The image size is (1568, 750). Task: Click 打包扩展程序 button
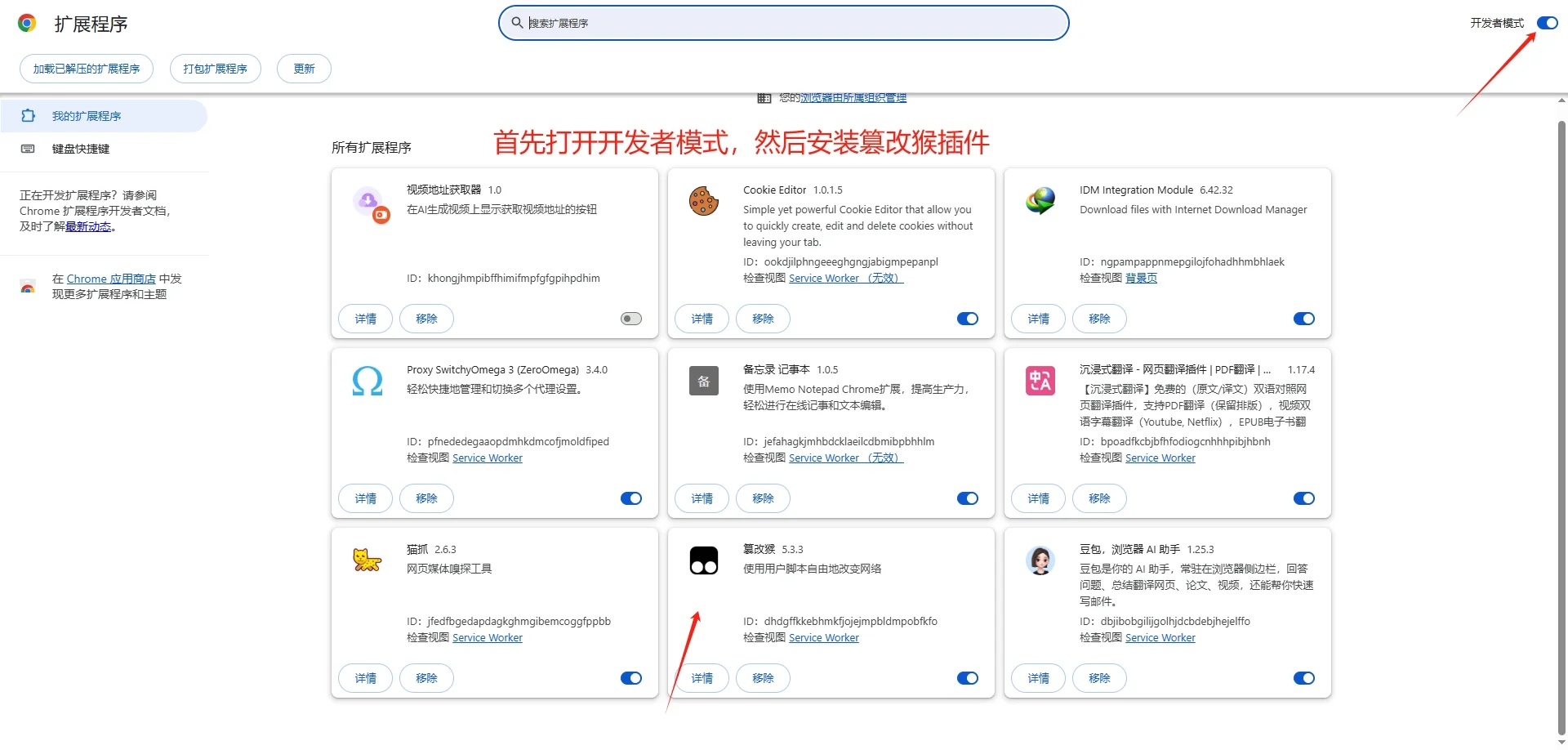click(x=216, y=69)
